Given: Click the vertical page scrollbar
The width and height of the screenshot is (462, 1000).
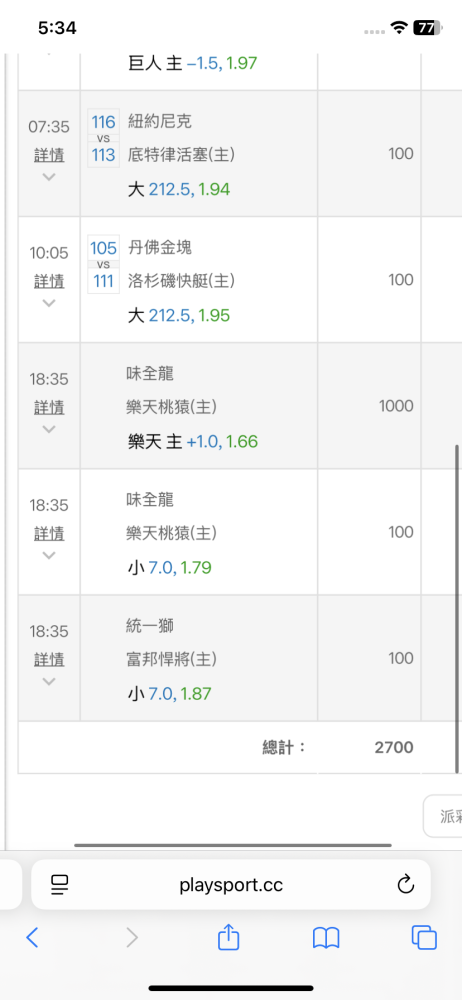Looking at the screenshot, I should [457, 609].
